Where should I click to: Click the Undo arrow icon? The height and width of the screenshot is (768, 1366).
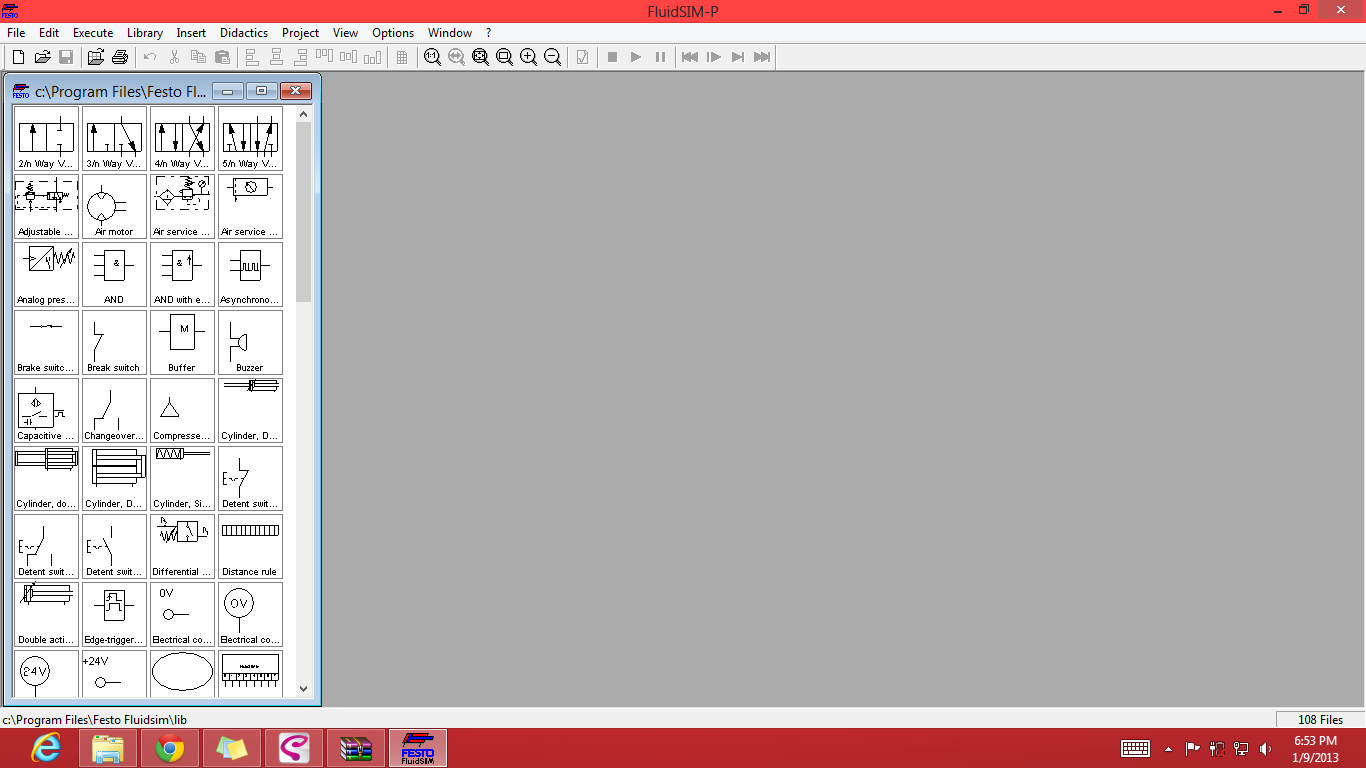(x=150, y=57)
